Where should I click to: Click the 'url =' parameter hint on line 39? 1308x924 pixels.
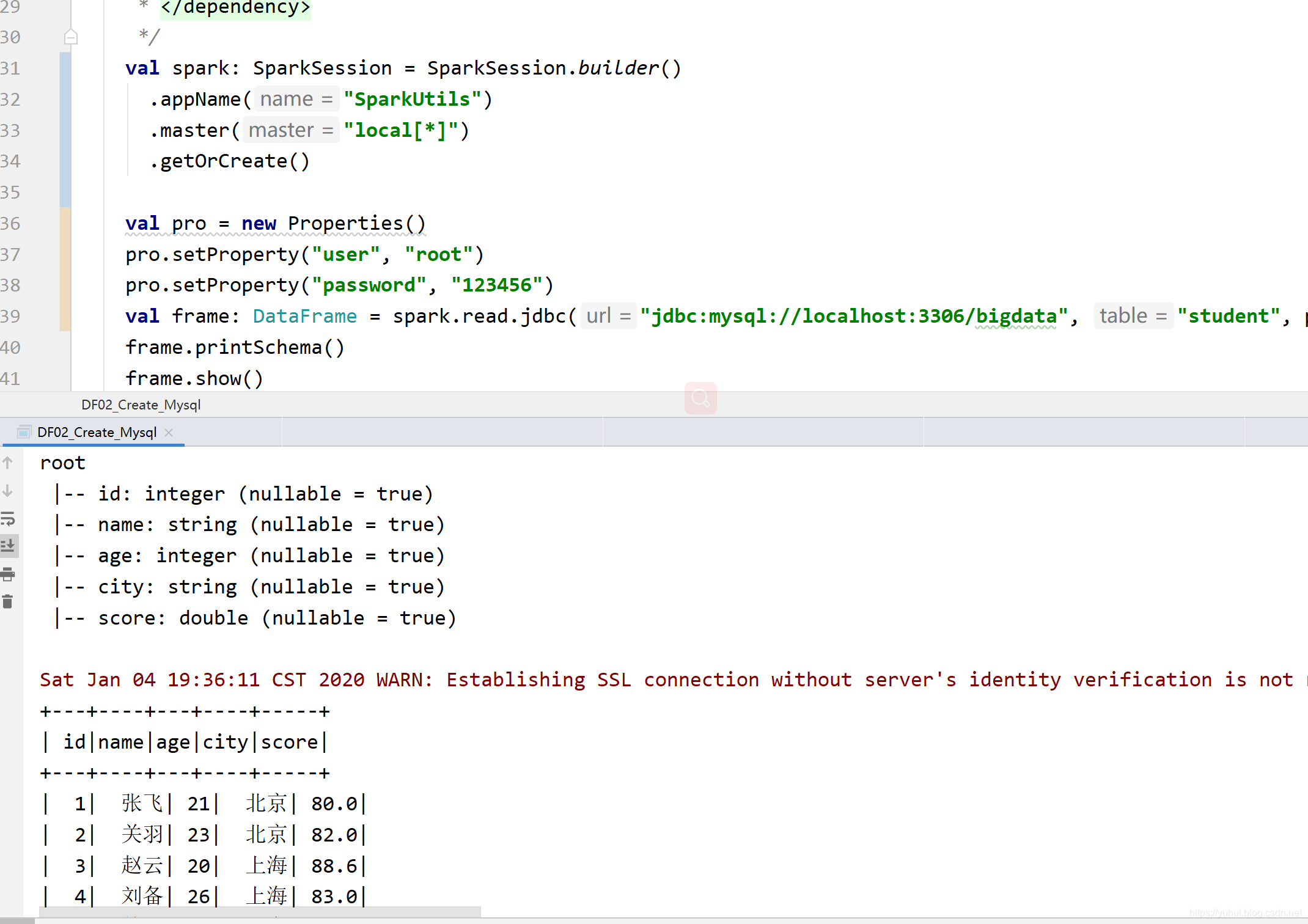coord(609,316)
